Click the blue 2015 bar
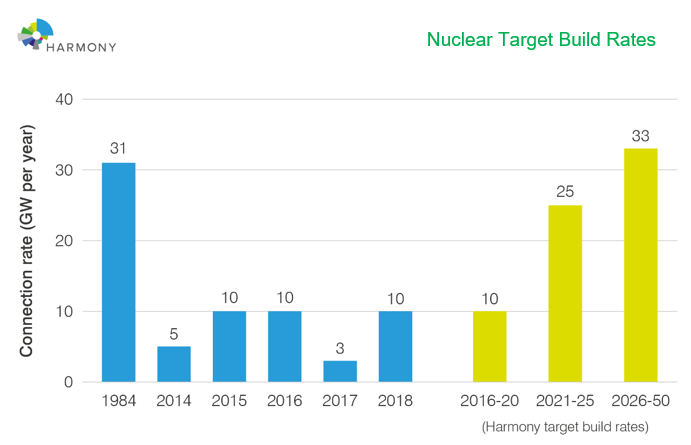 [229, 346]
